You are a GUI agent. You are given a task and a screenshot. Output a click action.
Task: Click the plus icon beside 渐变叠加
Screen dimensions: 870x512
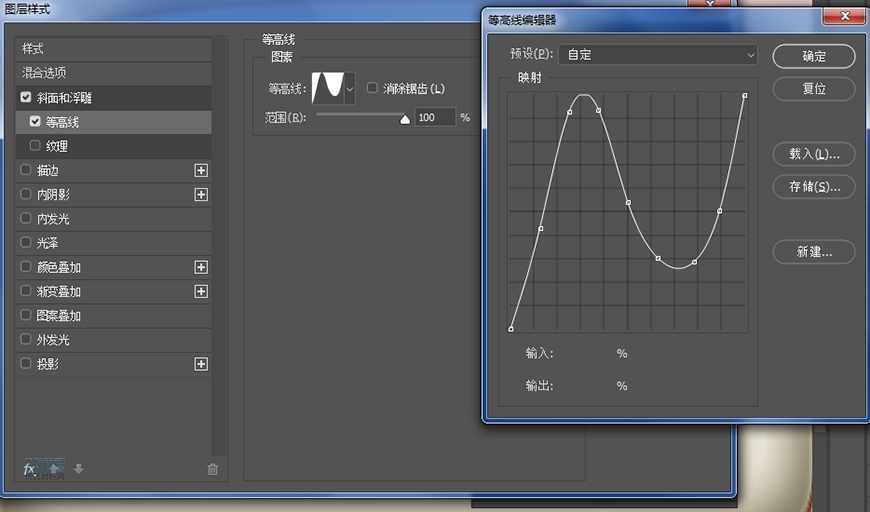point(201,292)
